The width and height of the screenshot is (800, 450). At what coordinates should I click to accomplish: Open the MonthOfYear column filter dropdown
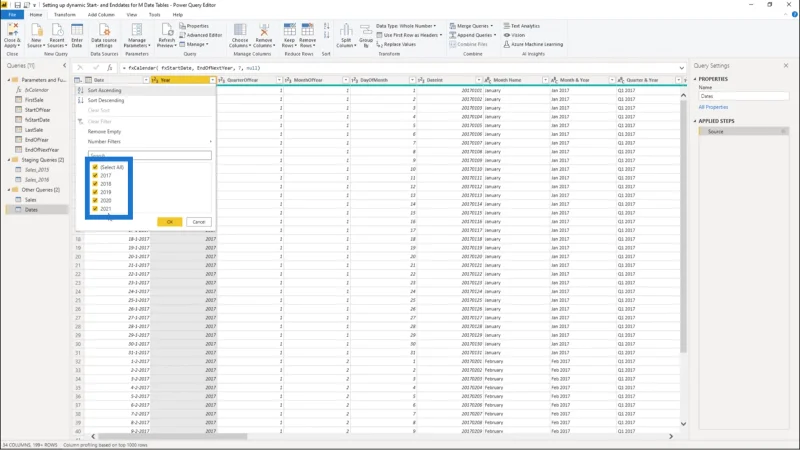point(345,80)
